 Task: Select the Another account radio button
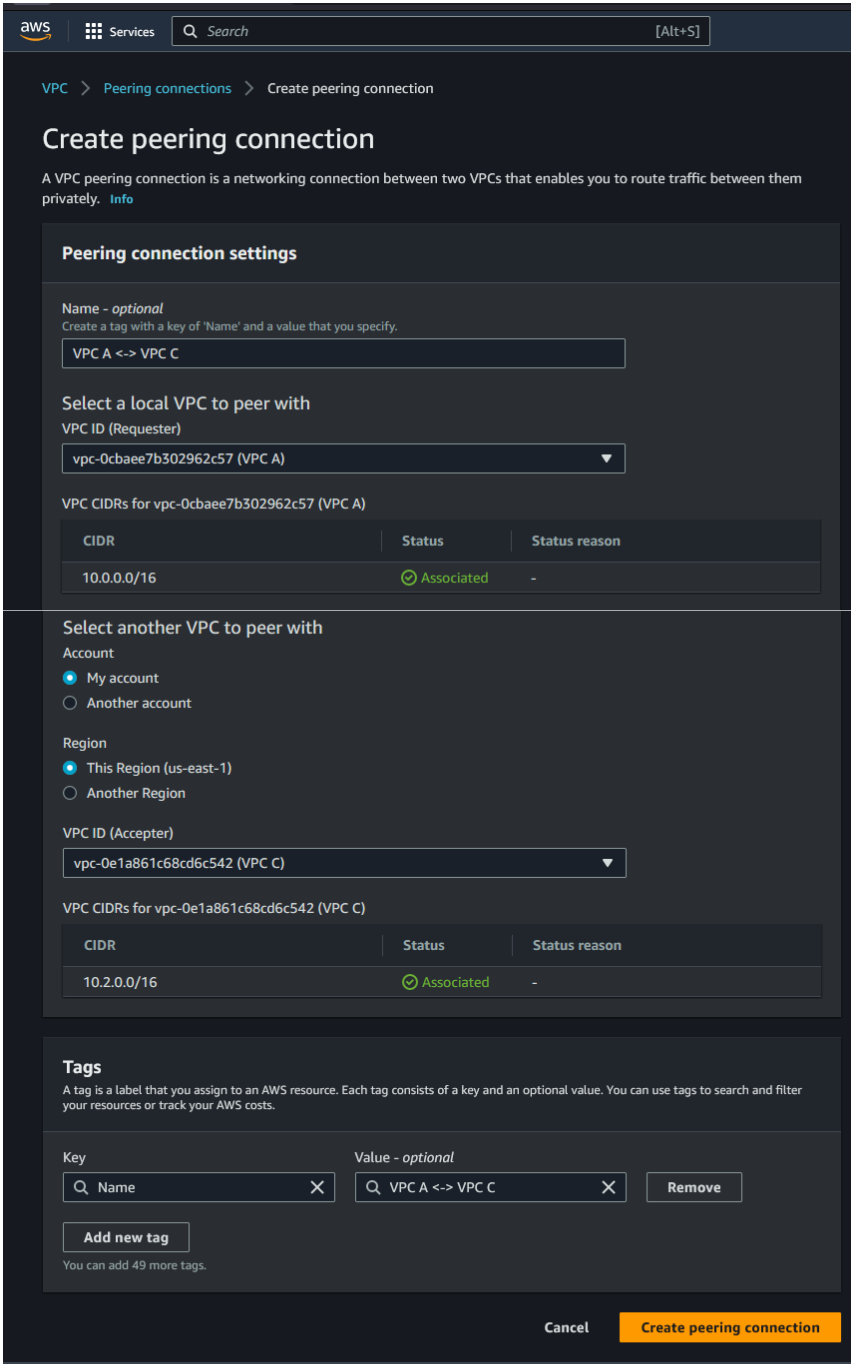(70, 703)
